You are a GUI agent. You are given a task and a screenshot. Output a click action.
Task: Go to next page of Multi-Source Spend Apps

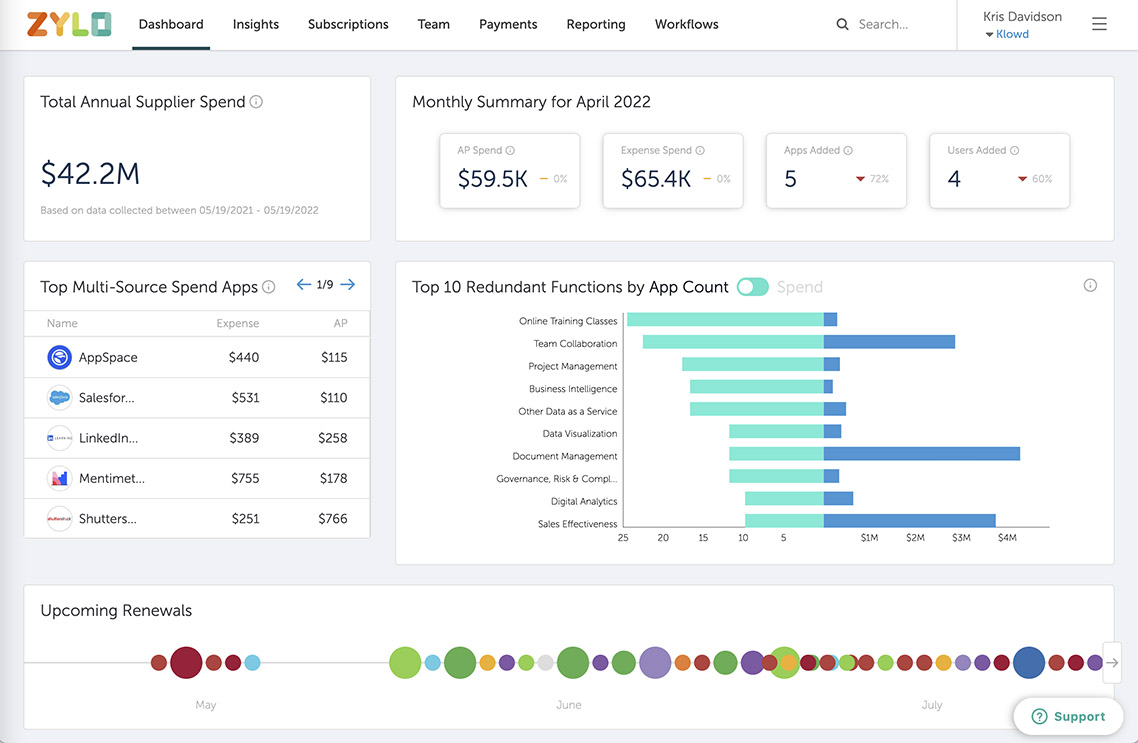pos(347,285)
